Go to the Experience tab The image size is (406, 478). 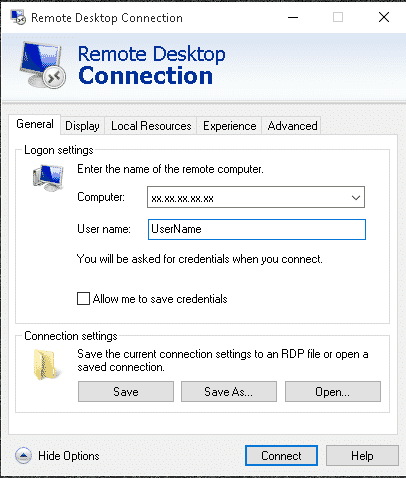[230, 126]
